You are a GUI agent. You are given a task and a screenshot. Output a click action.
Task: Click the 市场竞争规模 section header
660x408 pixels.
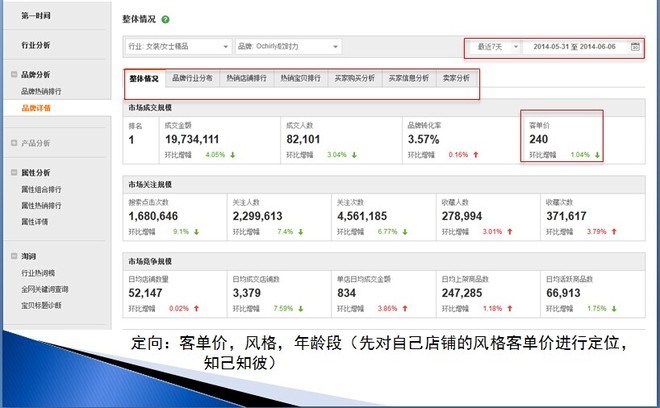[x=384, y=261]
